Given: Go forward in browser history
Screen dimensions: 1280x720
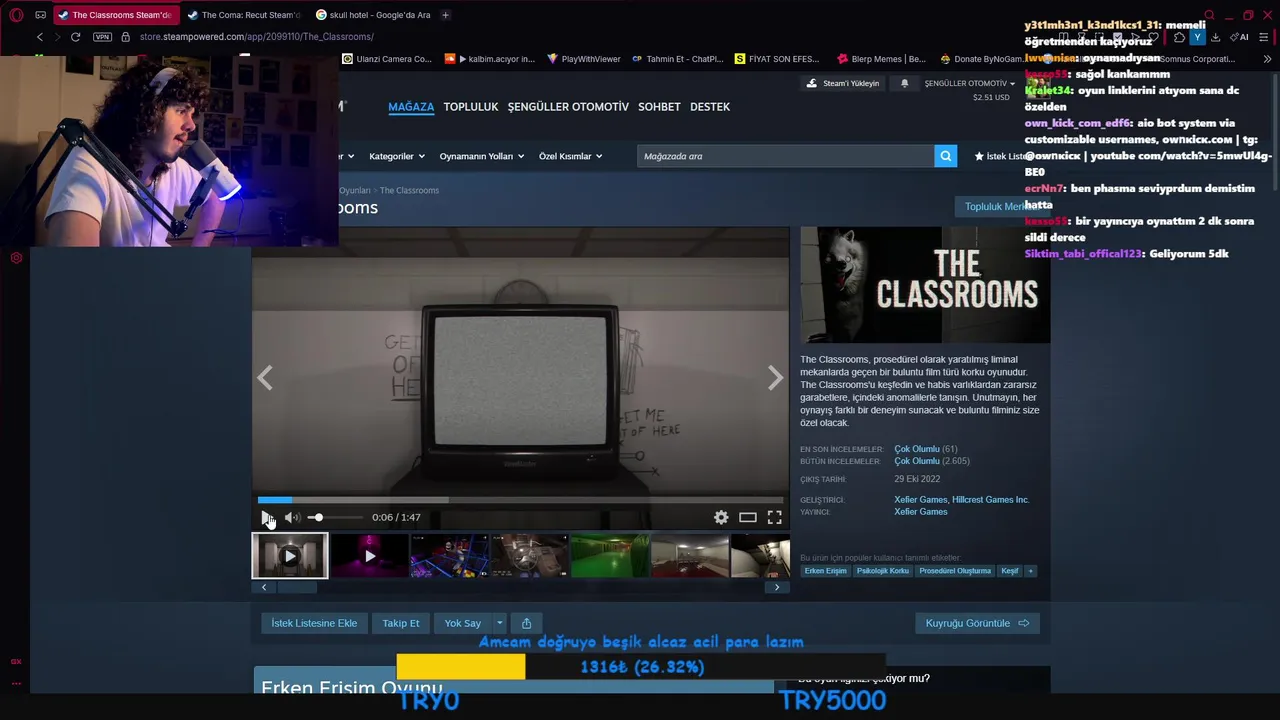Looking at the screenshot, I should tap(57, 37).
